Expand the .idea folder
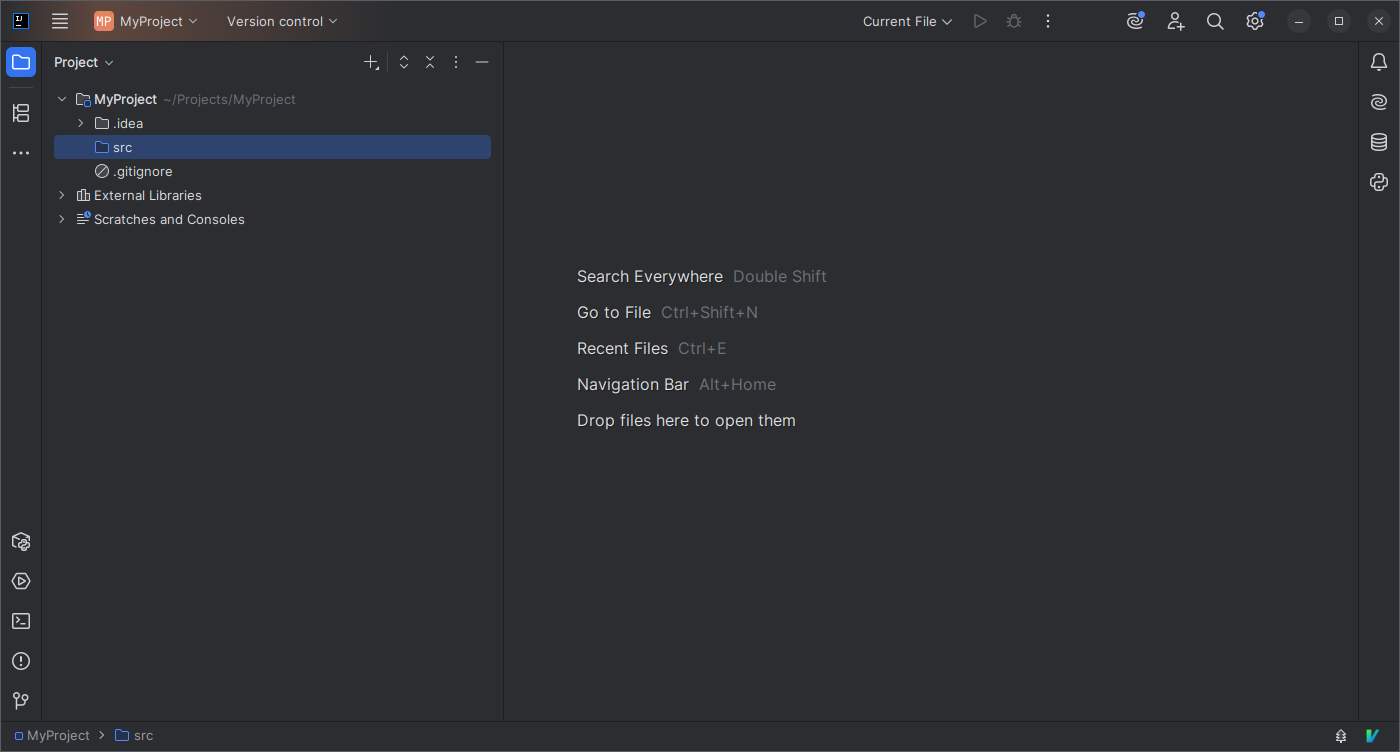Viewport: 1400px width, 752px height. [81, 123]
